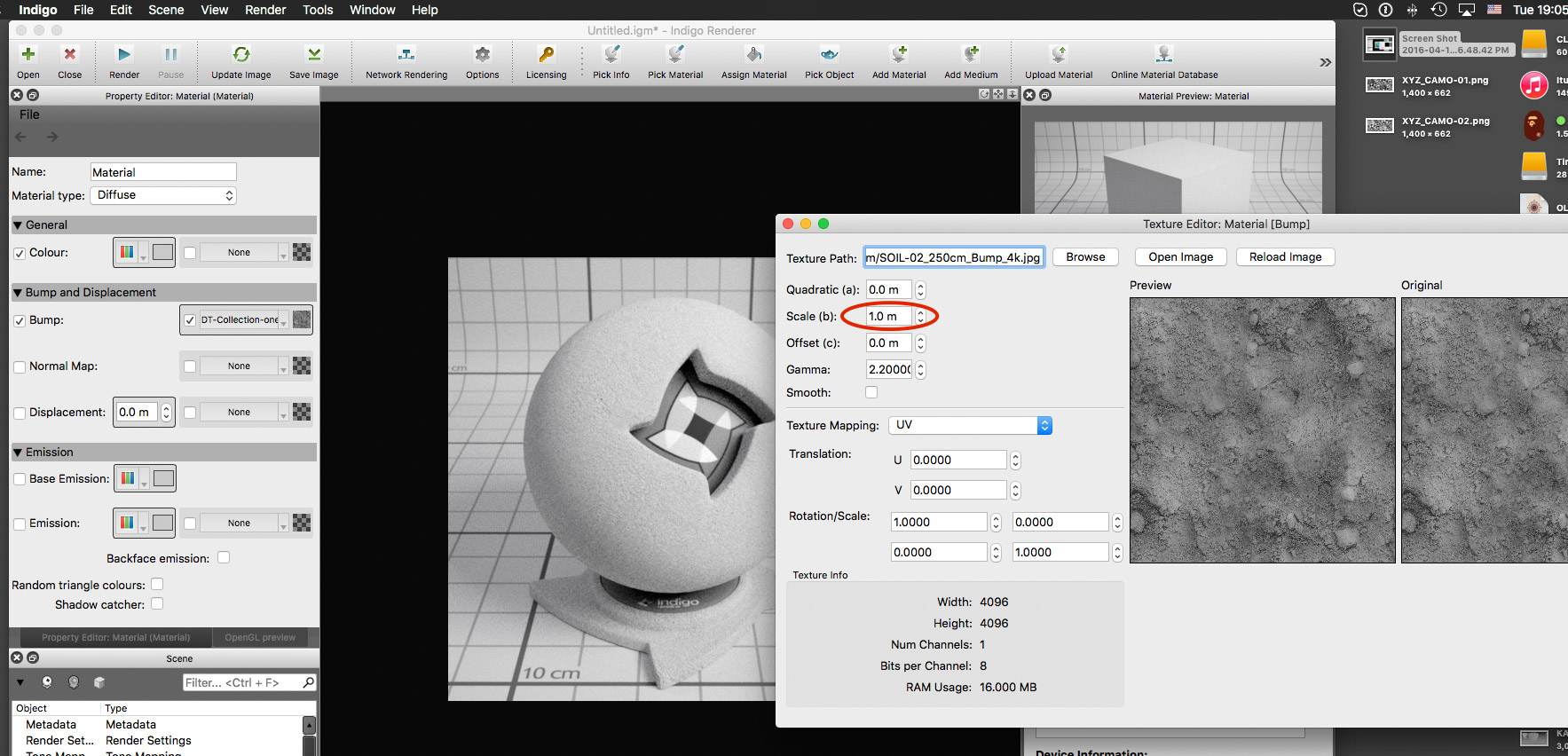Open the Licensing key icon

(x=546, y=55)
